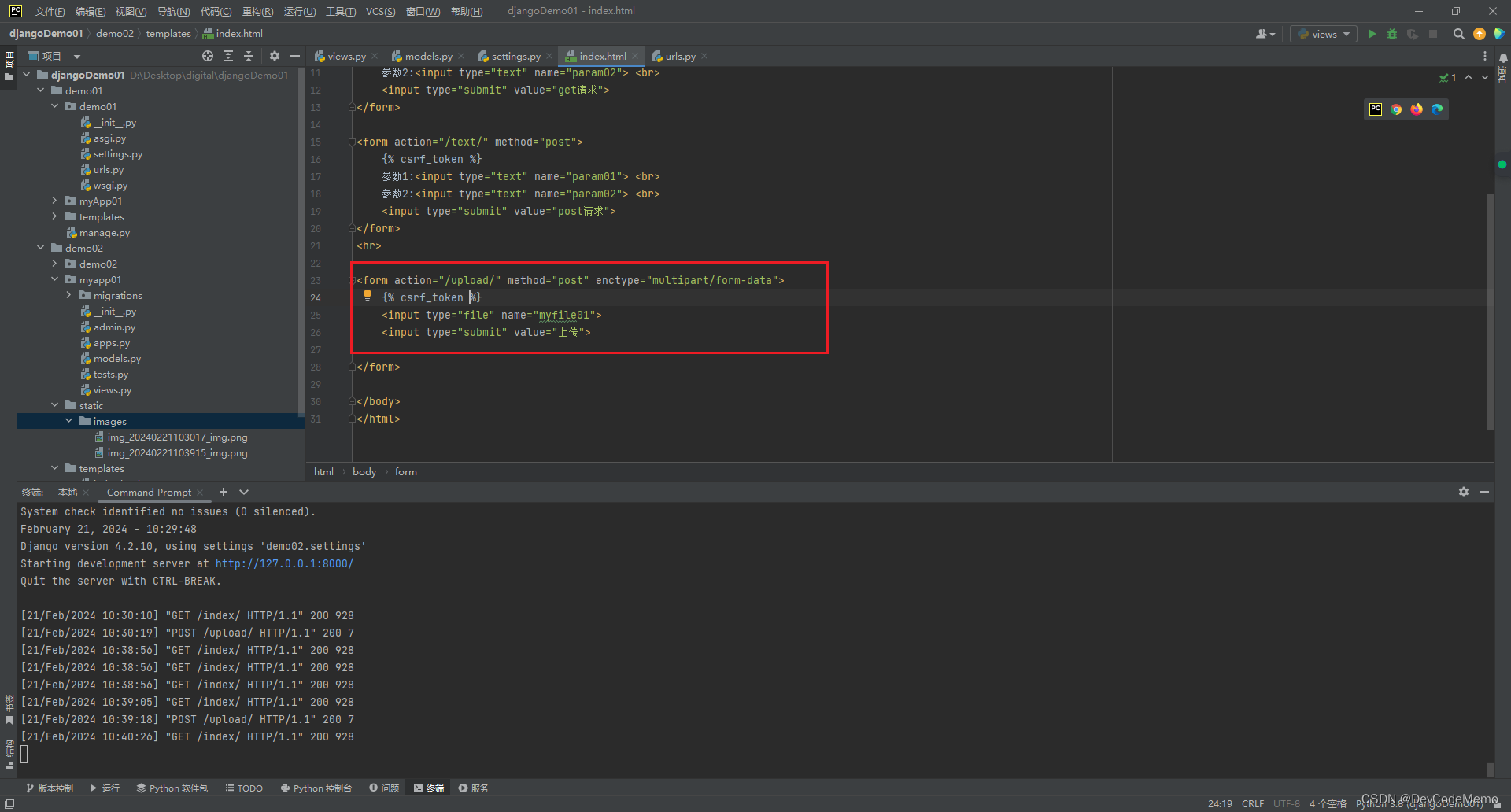Run the views configuration
The image size is (1511, 812).
coord(1372,34)
